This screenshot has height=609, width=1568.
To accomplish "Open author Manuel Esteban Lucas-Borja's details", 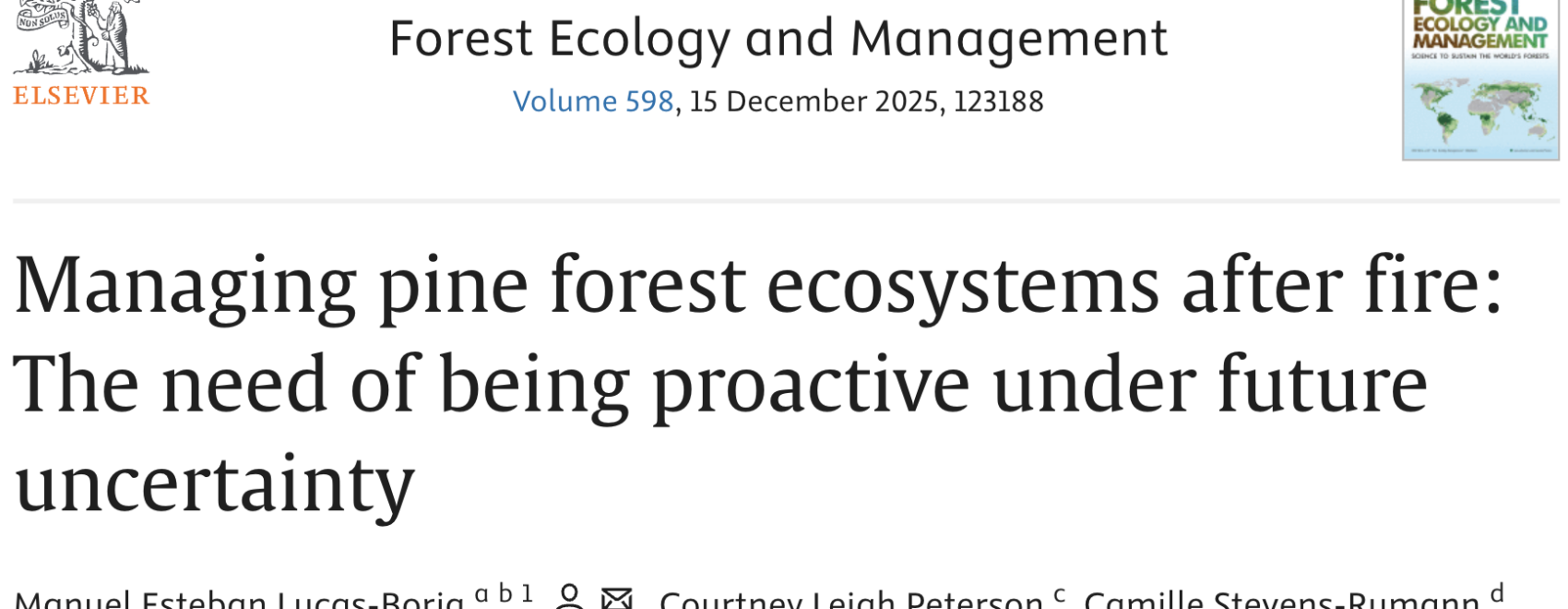I will pos(240,600).
